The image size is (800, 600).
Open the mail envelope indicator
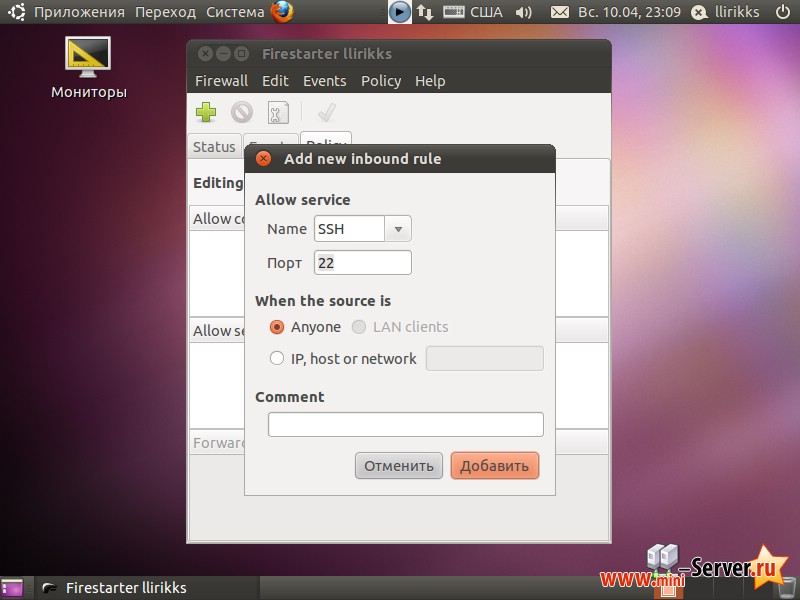(x=560, y=12)
